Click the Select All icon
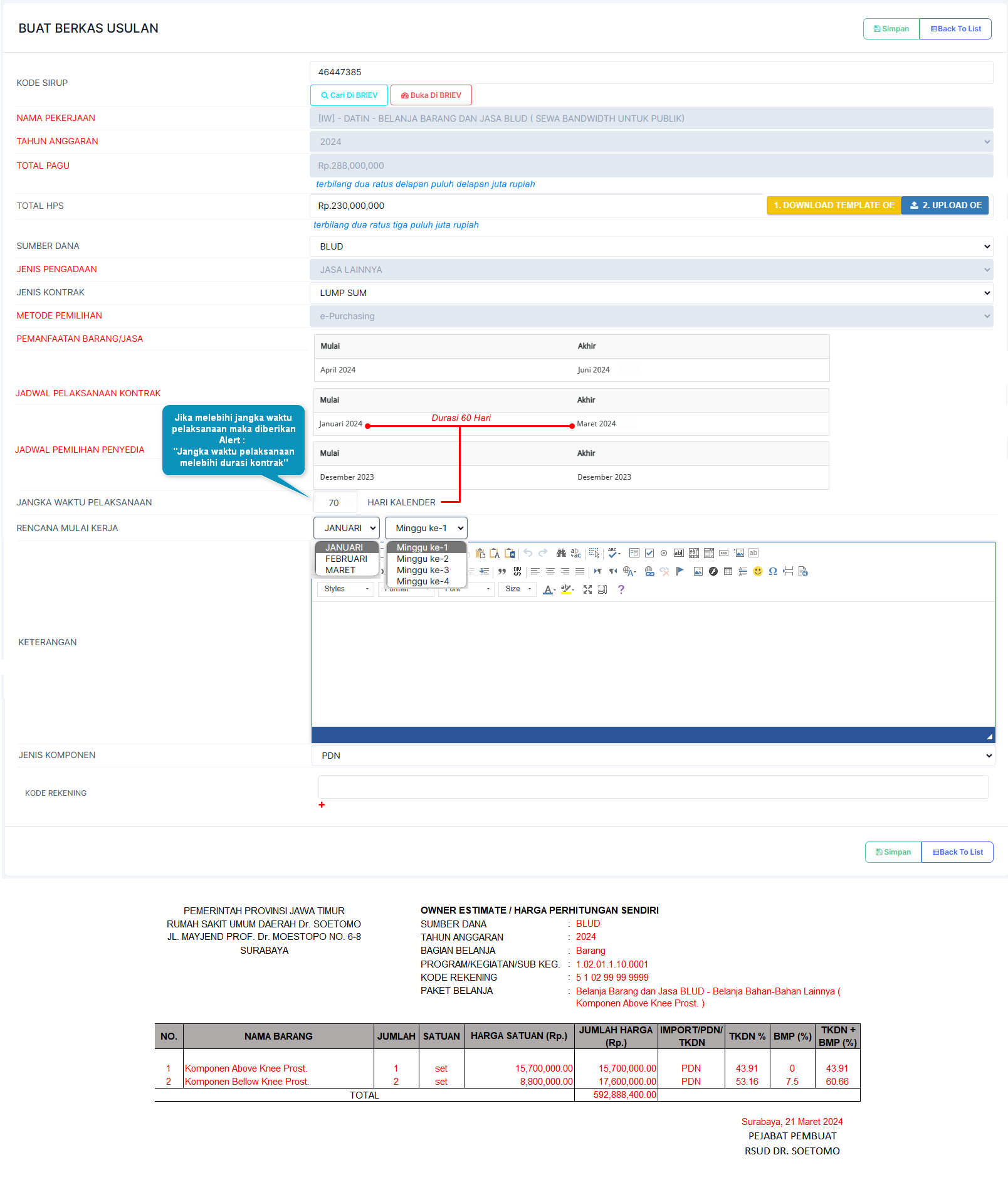The height and width of the screenshot is (1192, 1008). pos(594,553)
